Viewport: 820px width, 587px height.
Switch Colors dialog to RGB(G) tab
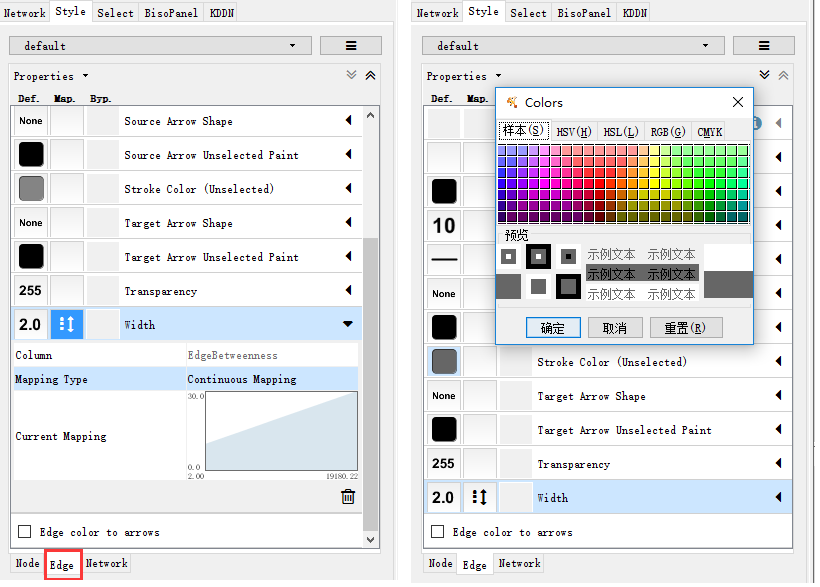668,132
